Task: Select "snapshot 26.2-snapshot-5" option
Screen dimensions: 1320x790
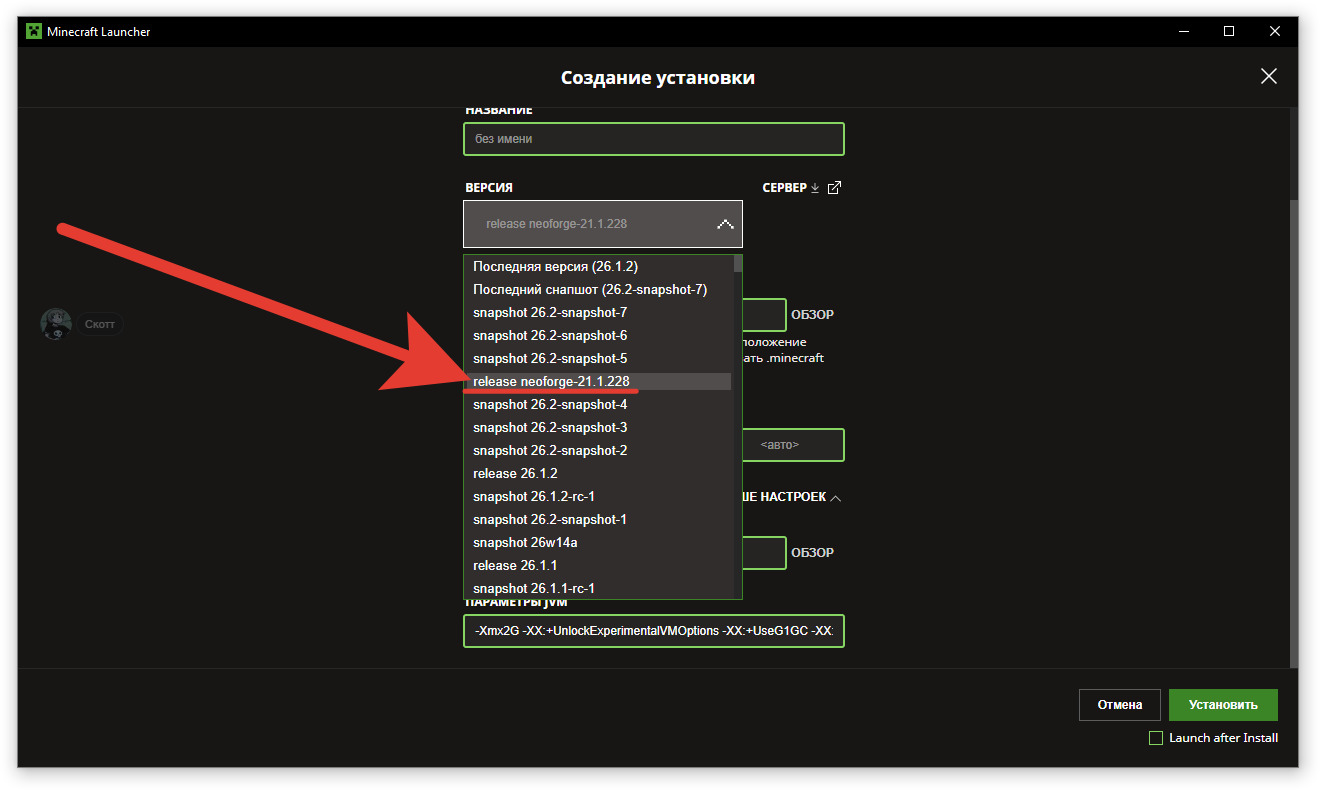Action: [x=598, y=359]
